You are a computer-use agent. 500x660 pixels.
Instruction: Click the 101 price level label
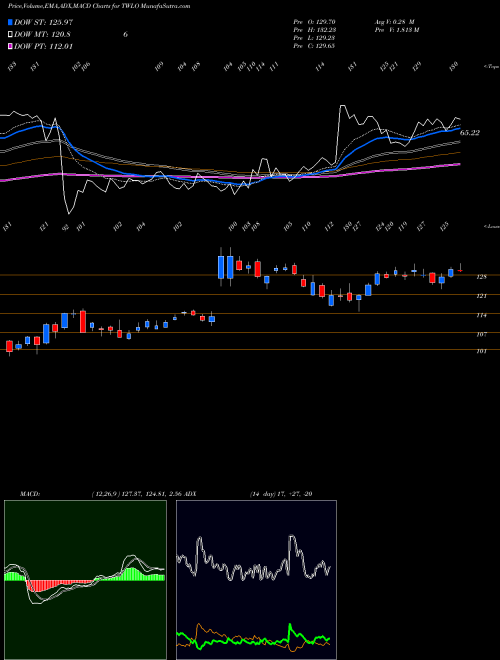481,351
